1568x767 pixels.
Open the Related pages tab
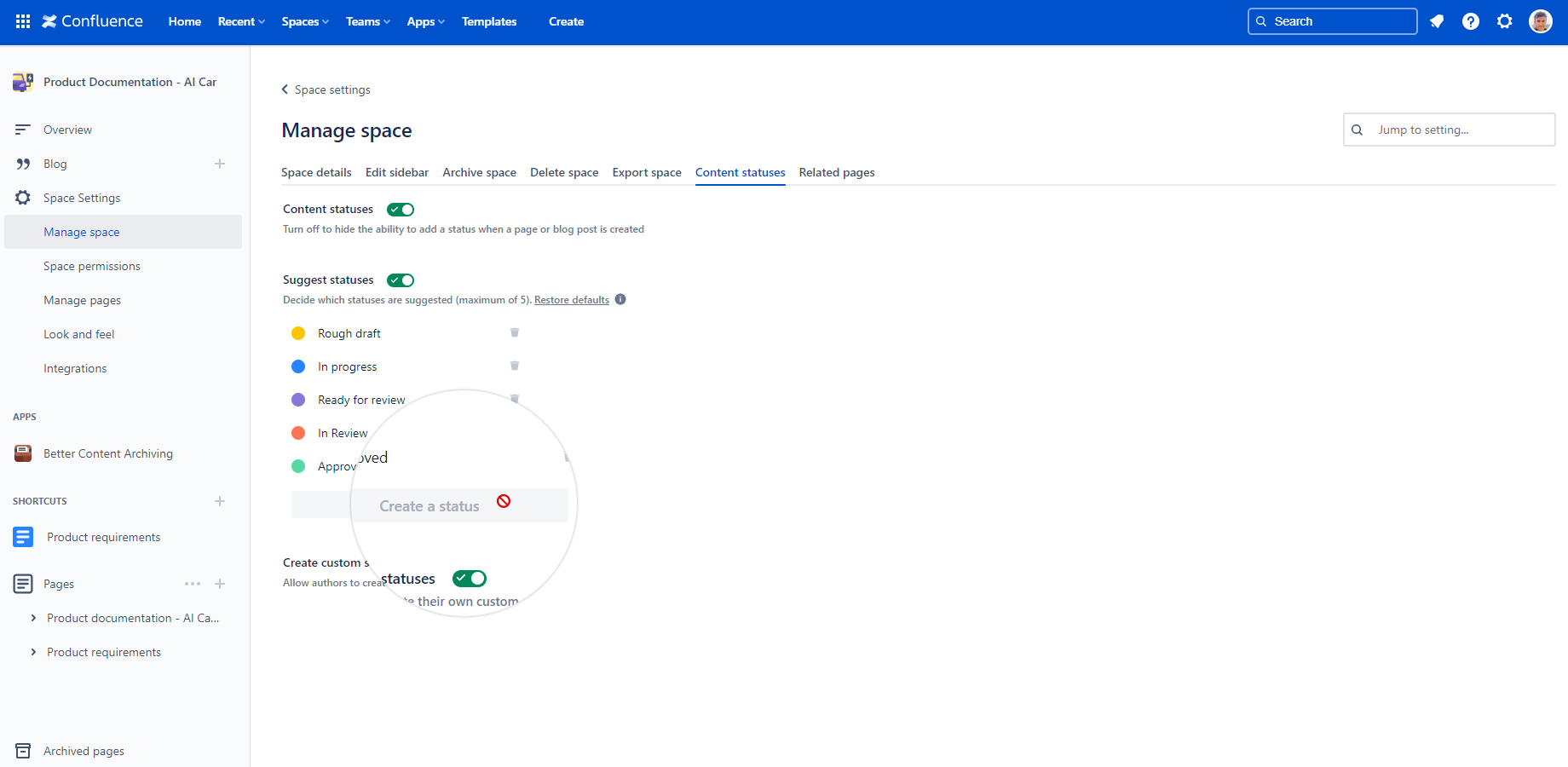(836, 172)
